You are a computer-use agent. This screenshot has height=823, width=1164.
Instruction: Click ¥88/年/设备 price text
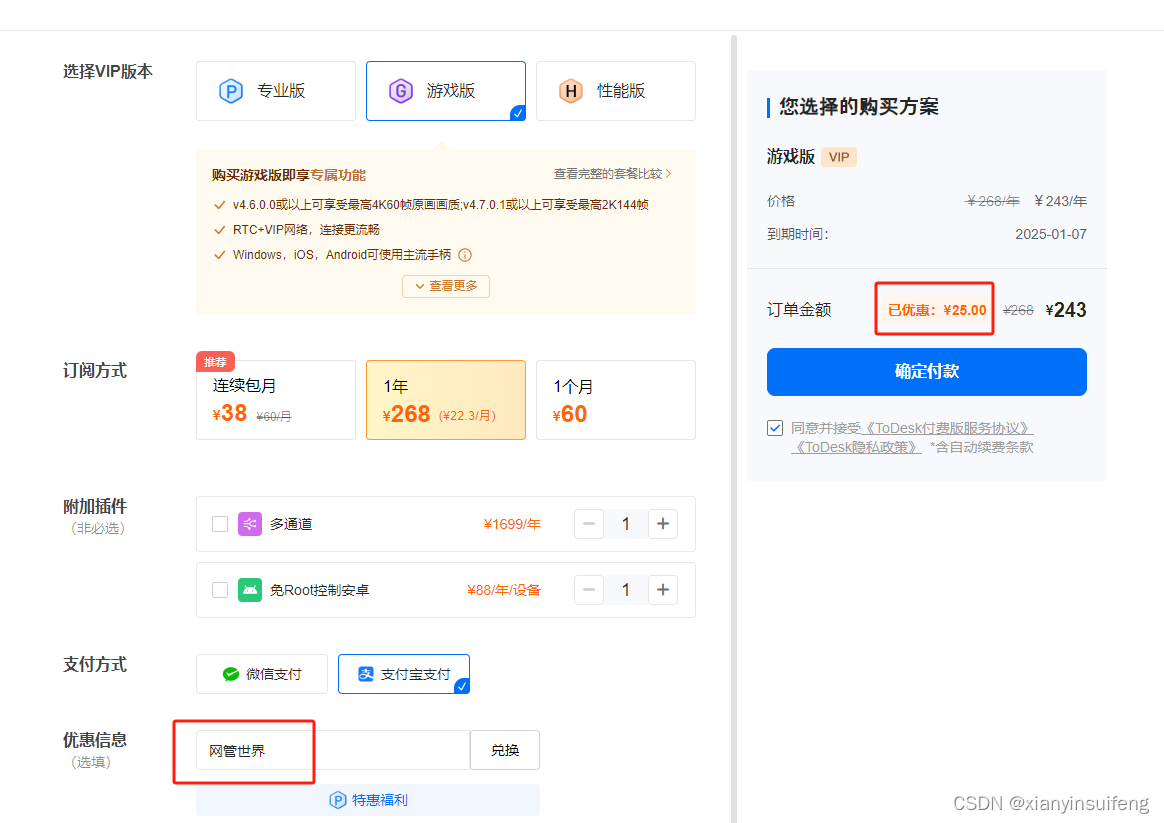[504, 590]
